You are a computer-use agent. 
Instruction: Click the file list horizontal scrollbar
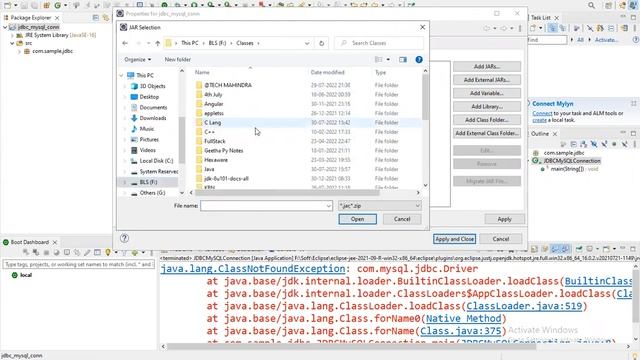(x=288, y=193)
